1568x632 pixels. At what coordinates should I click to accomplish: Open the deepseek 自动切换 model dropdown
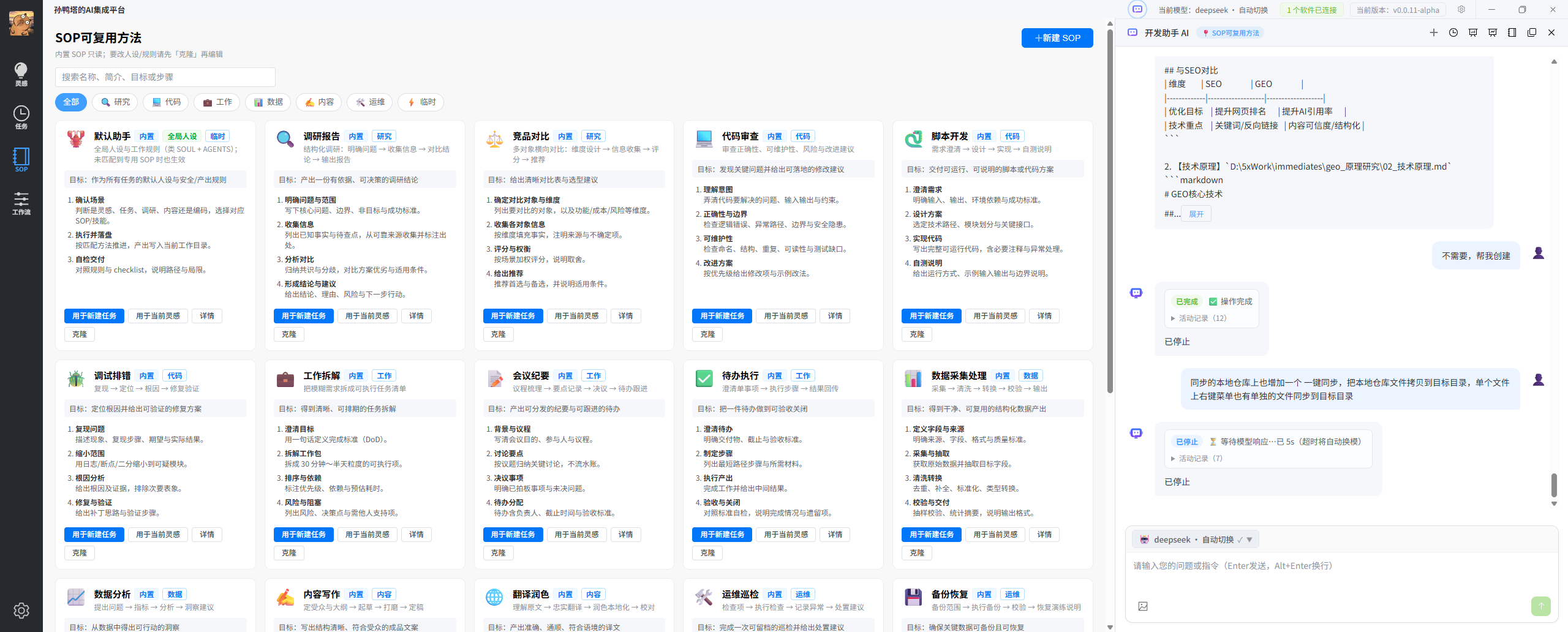tap(1196, 540)
